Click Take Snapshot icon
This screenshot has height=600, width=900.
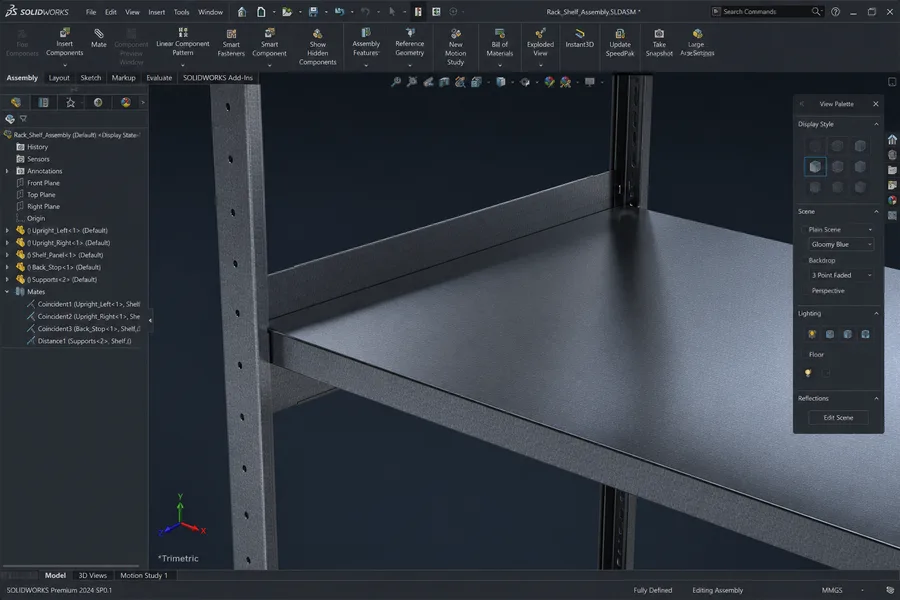click(x=659, y=34)
